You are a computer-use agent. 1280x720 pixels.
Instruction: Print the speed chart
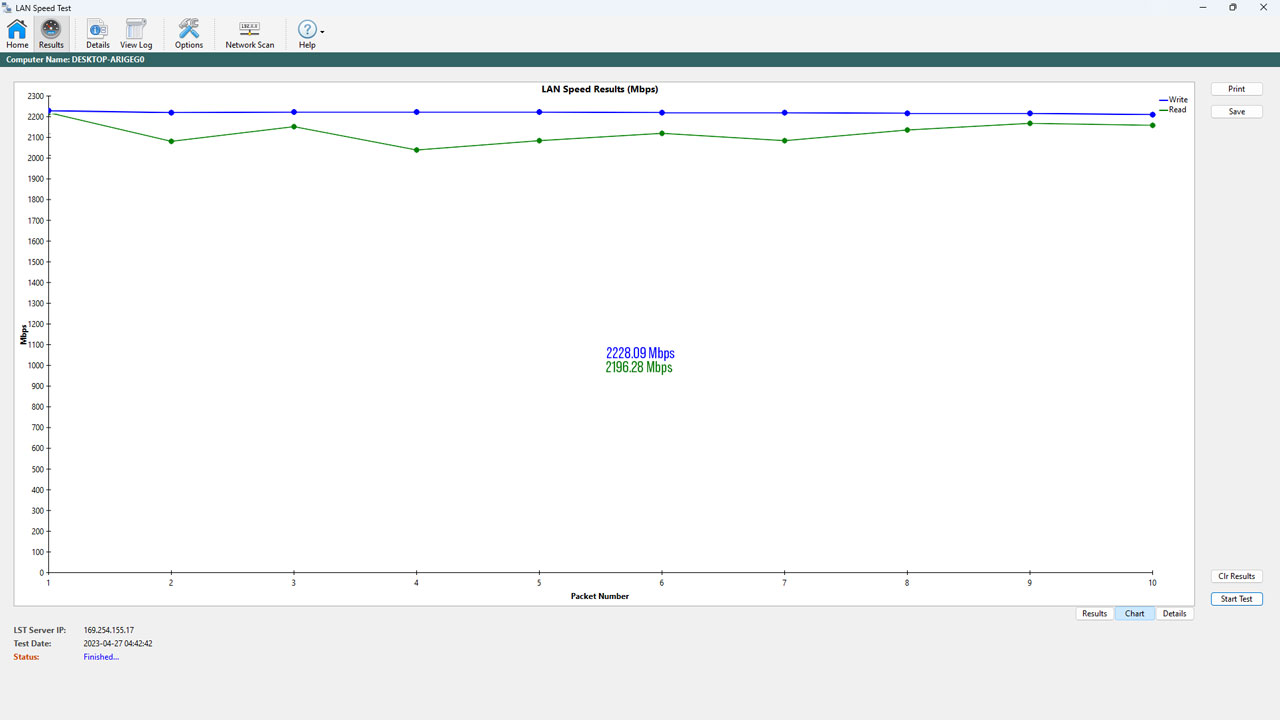click(1237, 89)
